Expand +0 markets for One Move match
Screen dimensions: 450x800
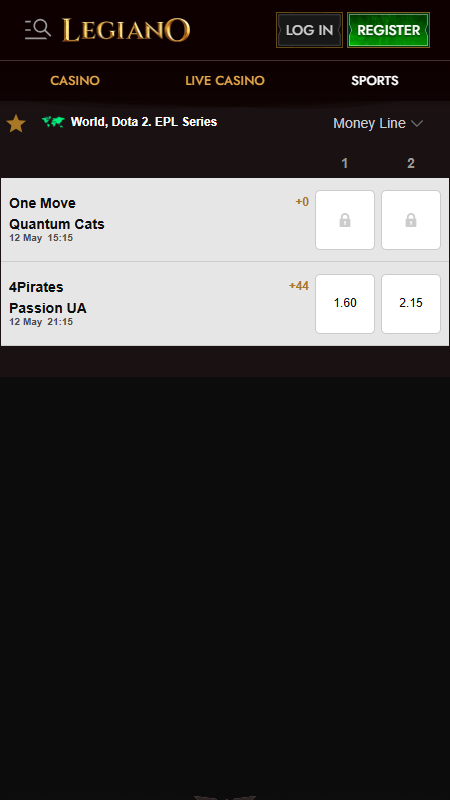302,202
